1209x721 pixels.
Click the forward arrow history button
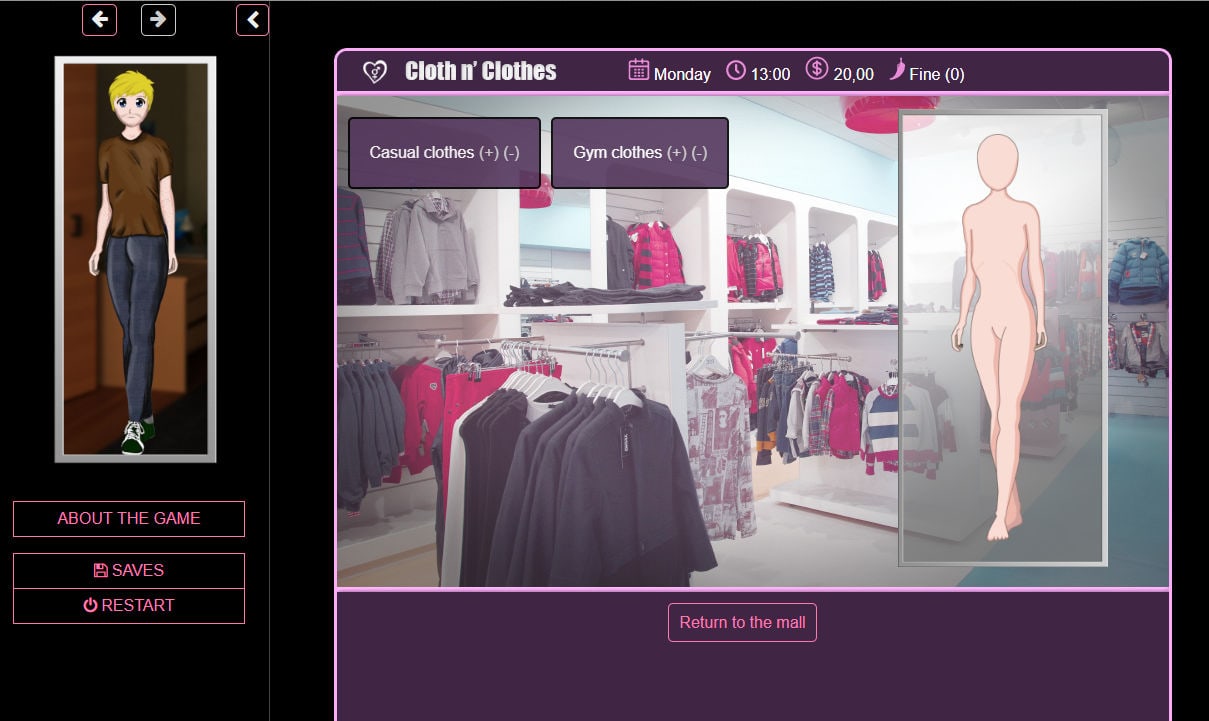pyautogui.click(x=158, y=20)
